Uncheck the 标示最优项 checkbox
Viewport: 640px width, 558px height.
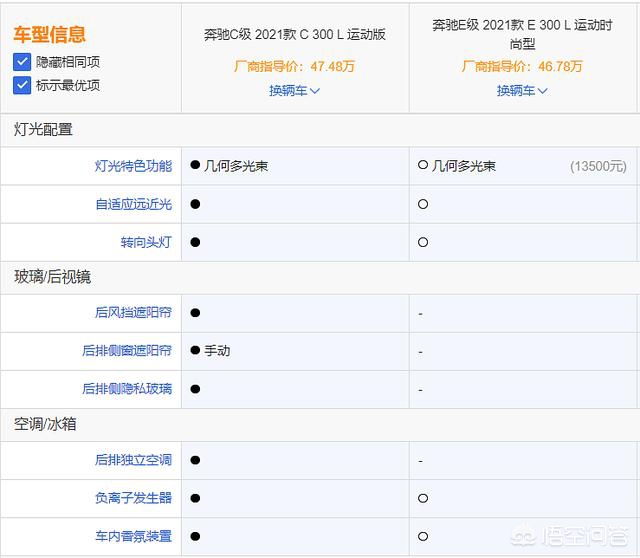[22, 85]
